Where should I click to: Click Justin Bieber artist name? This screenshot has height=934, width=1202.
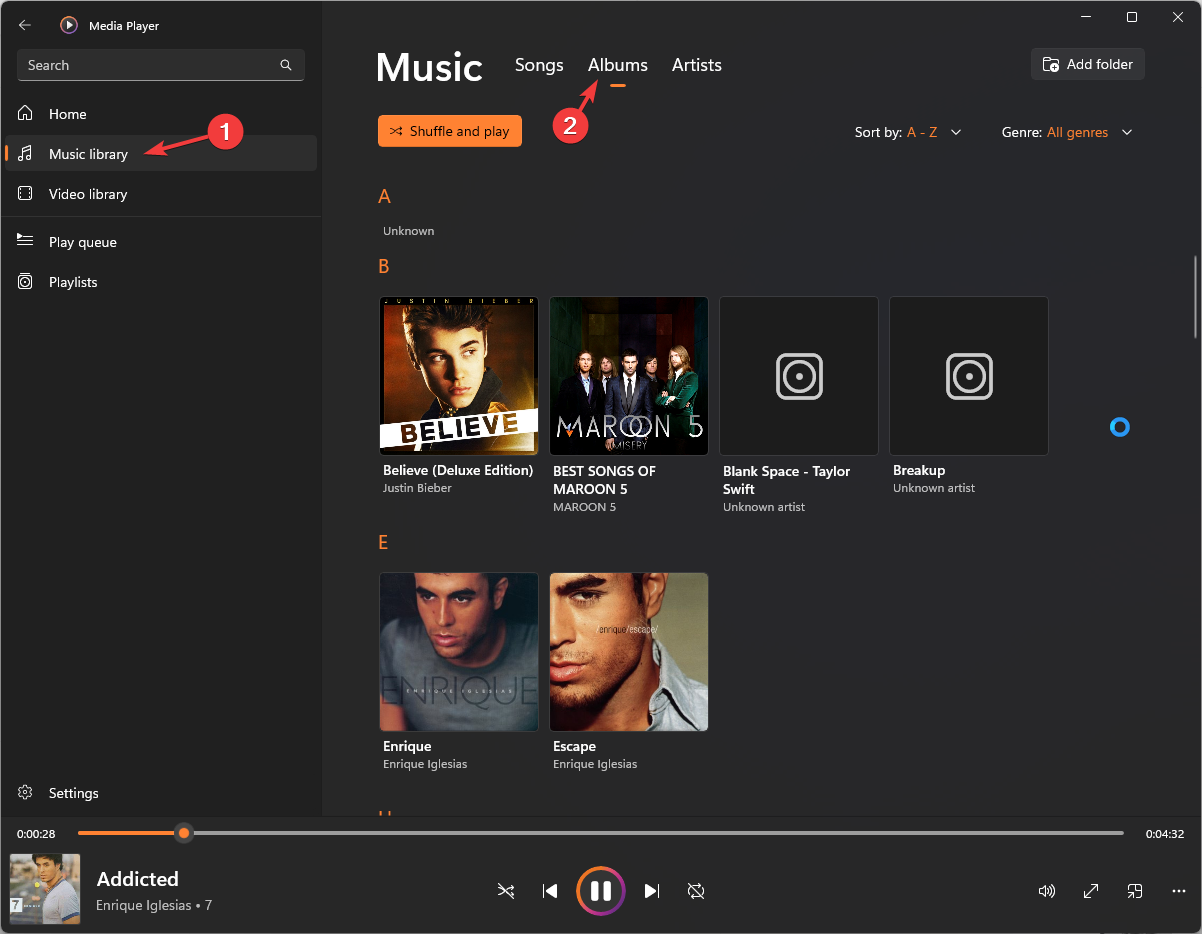pyautogui.click(x=417, y=488)
